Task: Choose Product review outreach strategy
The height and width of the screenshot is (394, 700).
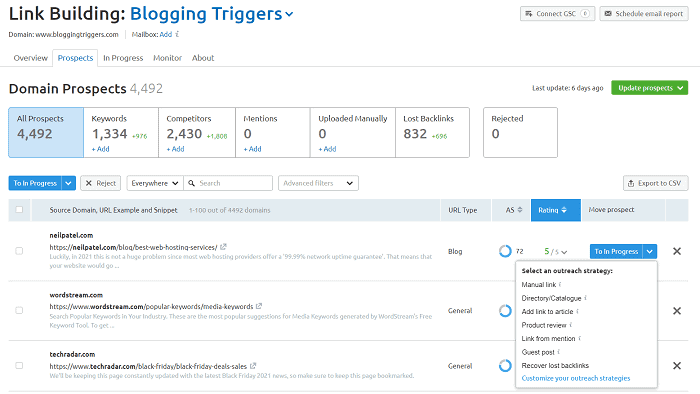Action: click(544, 325)
